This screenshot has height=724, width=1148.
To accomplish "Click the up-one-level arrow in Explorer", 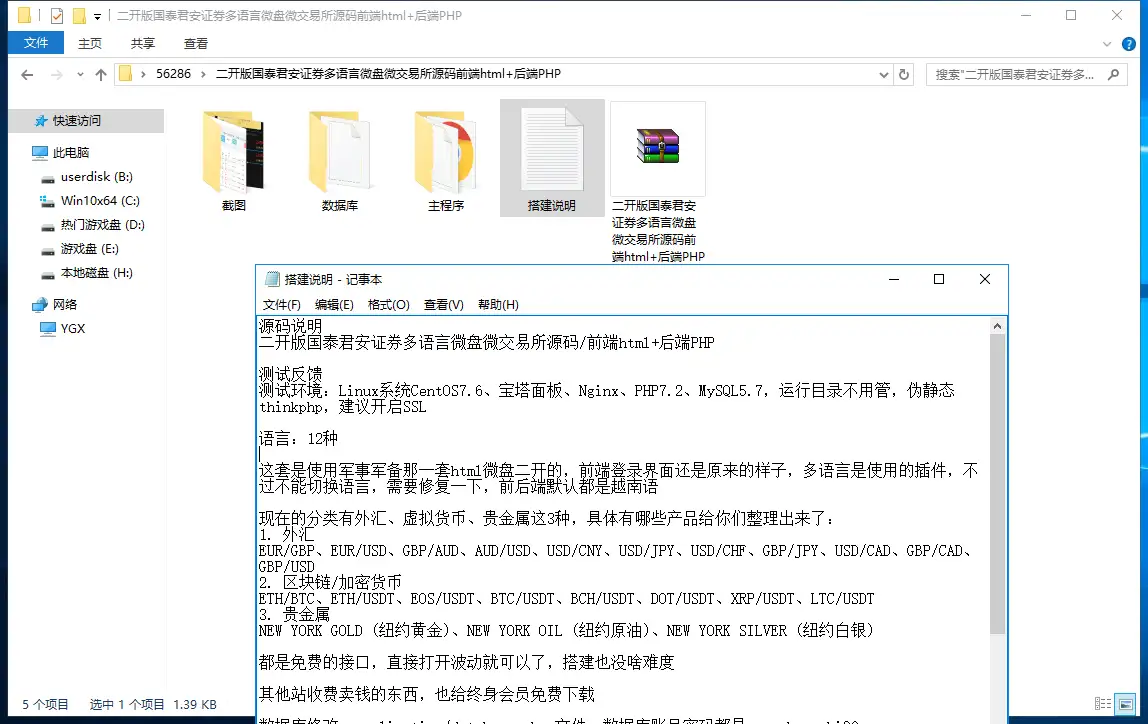I will coord(101,73).
